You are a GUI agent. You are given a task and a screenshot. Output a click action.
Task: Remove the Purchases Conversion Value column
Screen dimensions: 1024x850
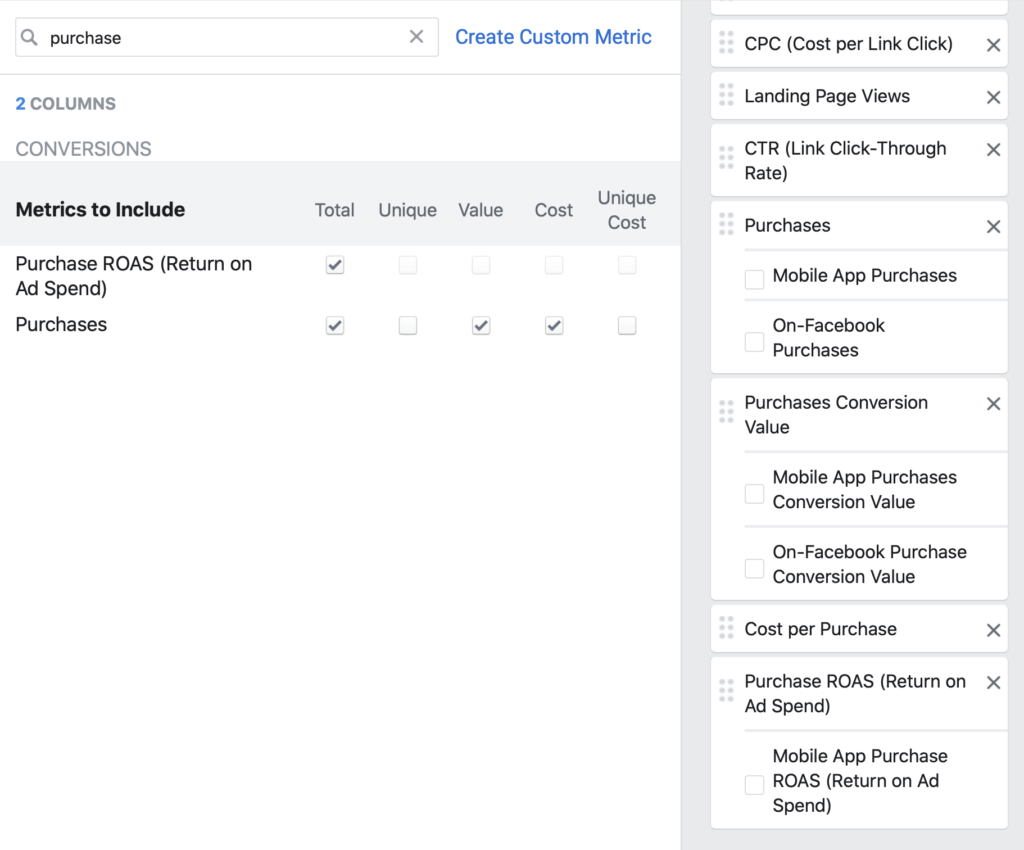pyautogui.click(x=993, y=403)
